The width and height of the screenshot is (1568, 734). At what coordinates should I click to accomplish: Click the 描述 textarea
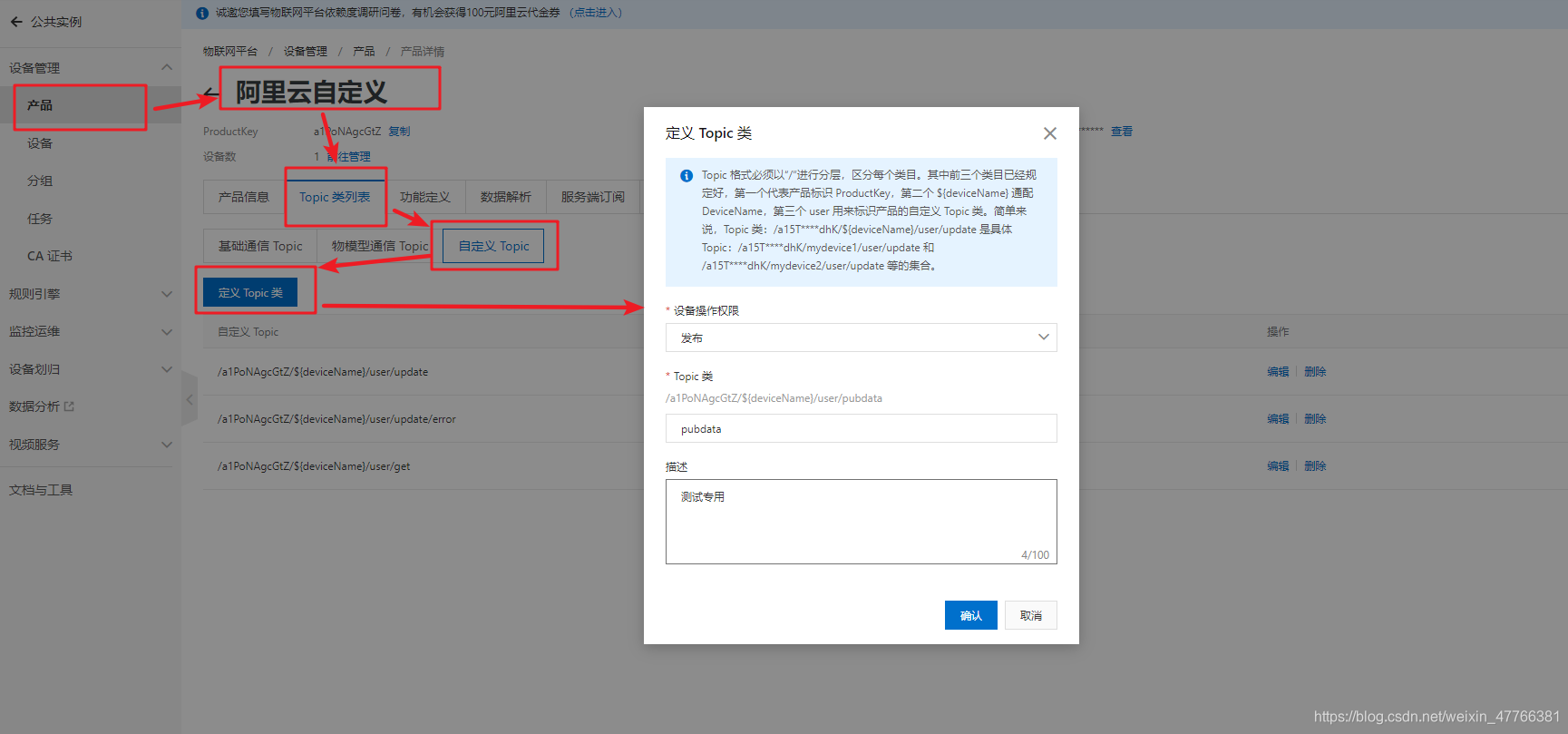point(861,522)
